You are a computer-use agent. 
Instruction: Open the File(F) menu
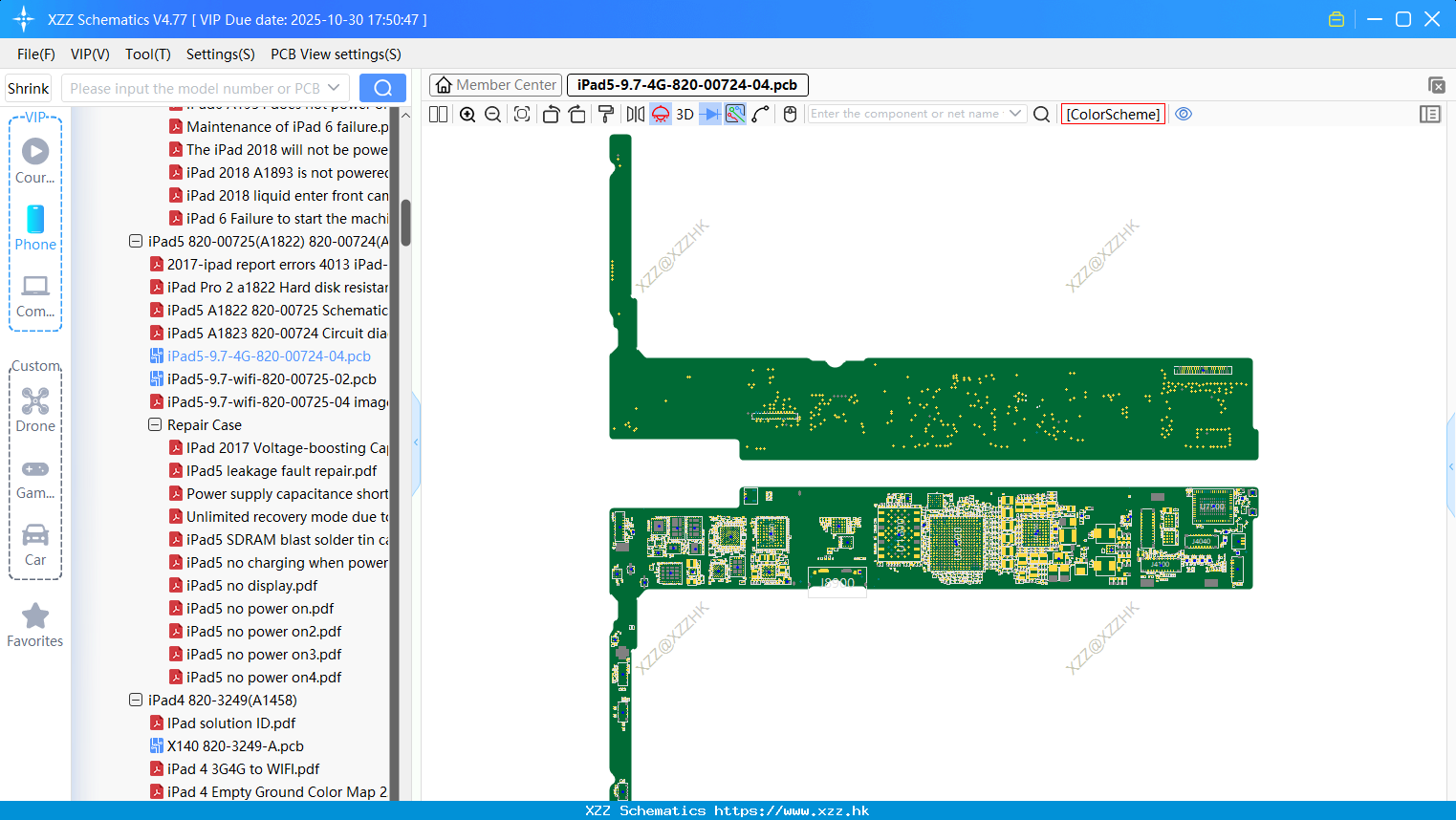(36, 54)
